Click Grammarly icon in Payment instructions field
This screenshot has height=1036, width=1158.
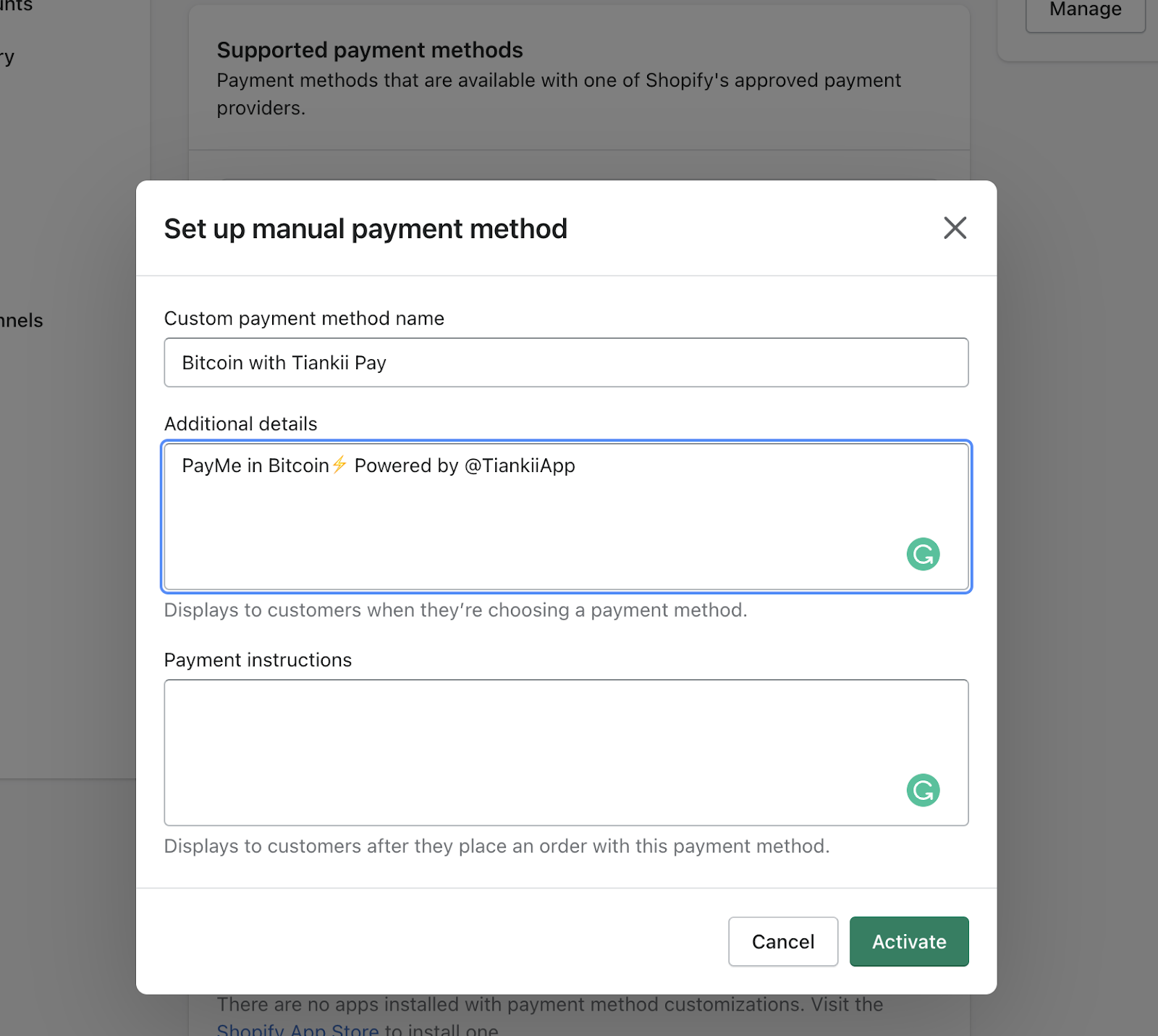click(923, 790)
